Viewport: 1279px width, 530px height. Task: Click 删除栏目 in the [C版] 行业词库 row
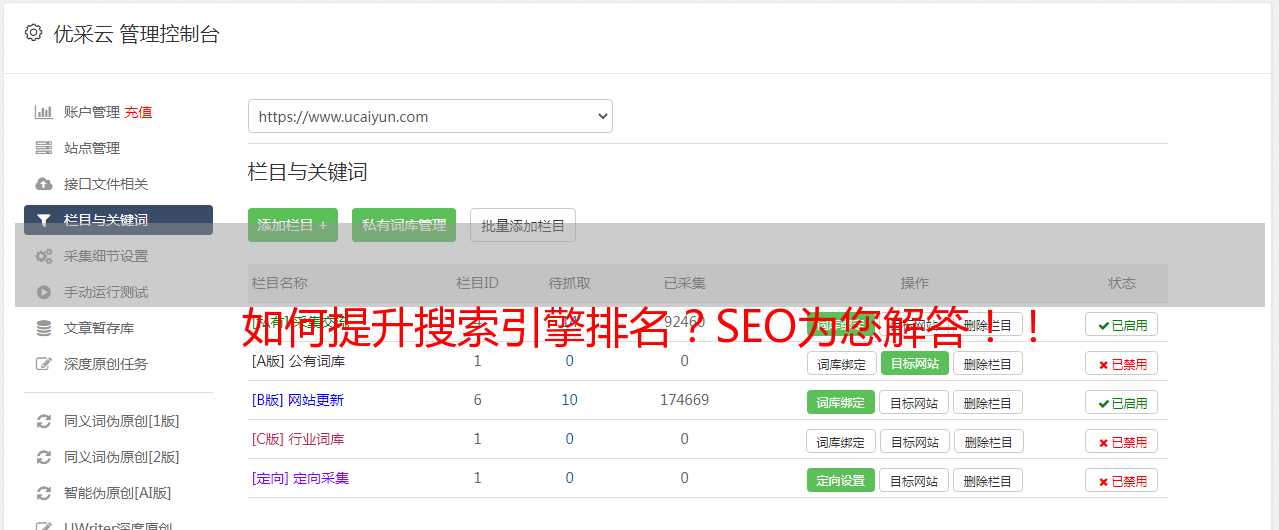pos(988,441)
